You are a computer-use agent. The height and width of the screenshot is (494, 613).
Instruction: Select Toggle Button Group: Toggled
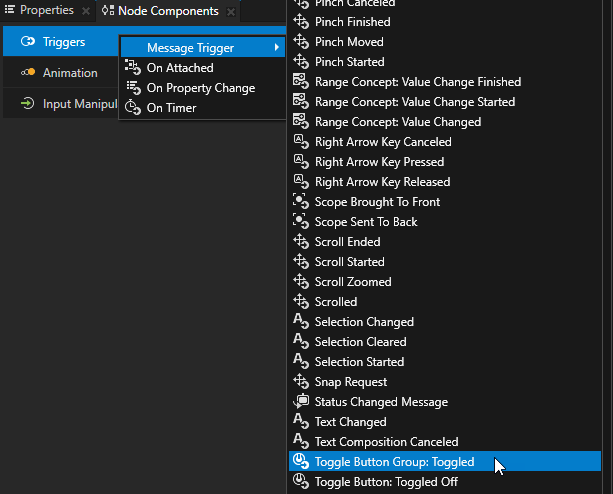[x=445, y=461]
